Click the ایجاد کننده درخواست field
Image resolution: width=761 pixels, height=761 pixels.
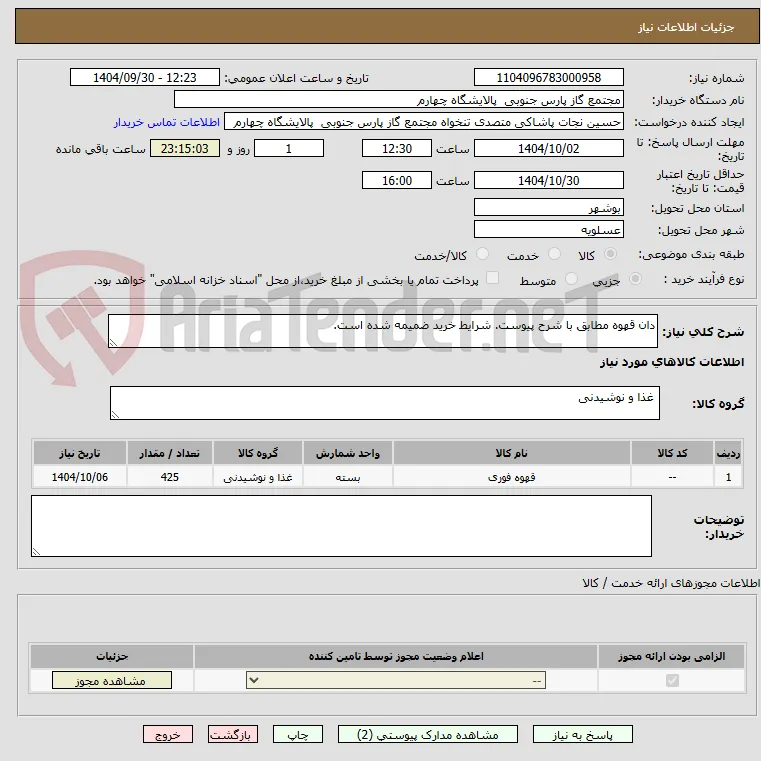pyautogui.click(x=424, y=122)
